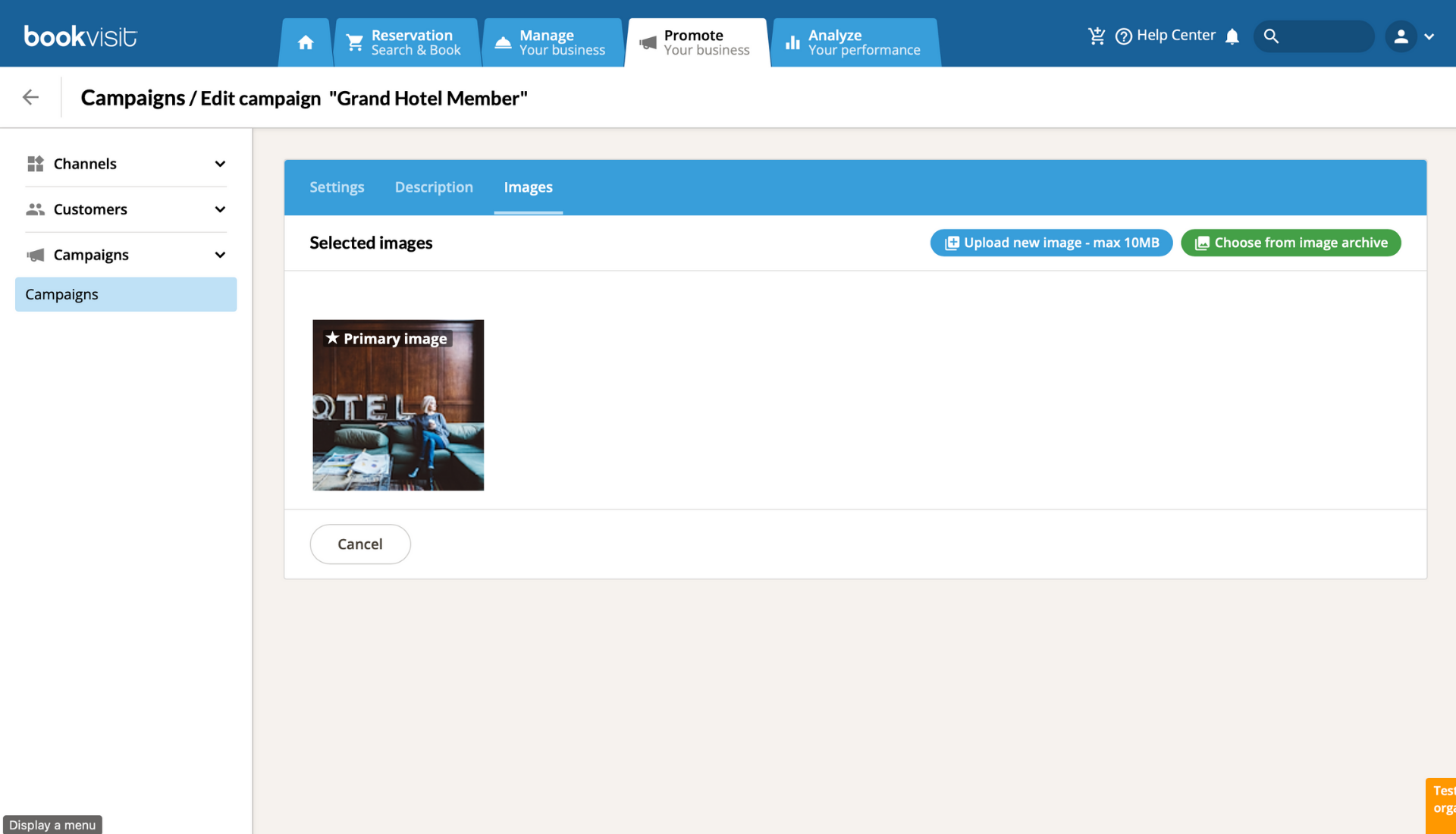Collapse the Campaigns sidebar section
The height and width of the screenshot is (834, 1456).
tap(126, 255)
